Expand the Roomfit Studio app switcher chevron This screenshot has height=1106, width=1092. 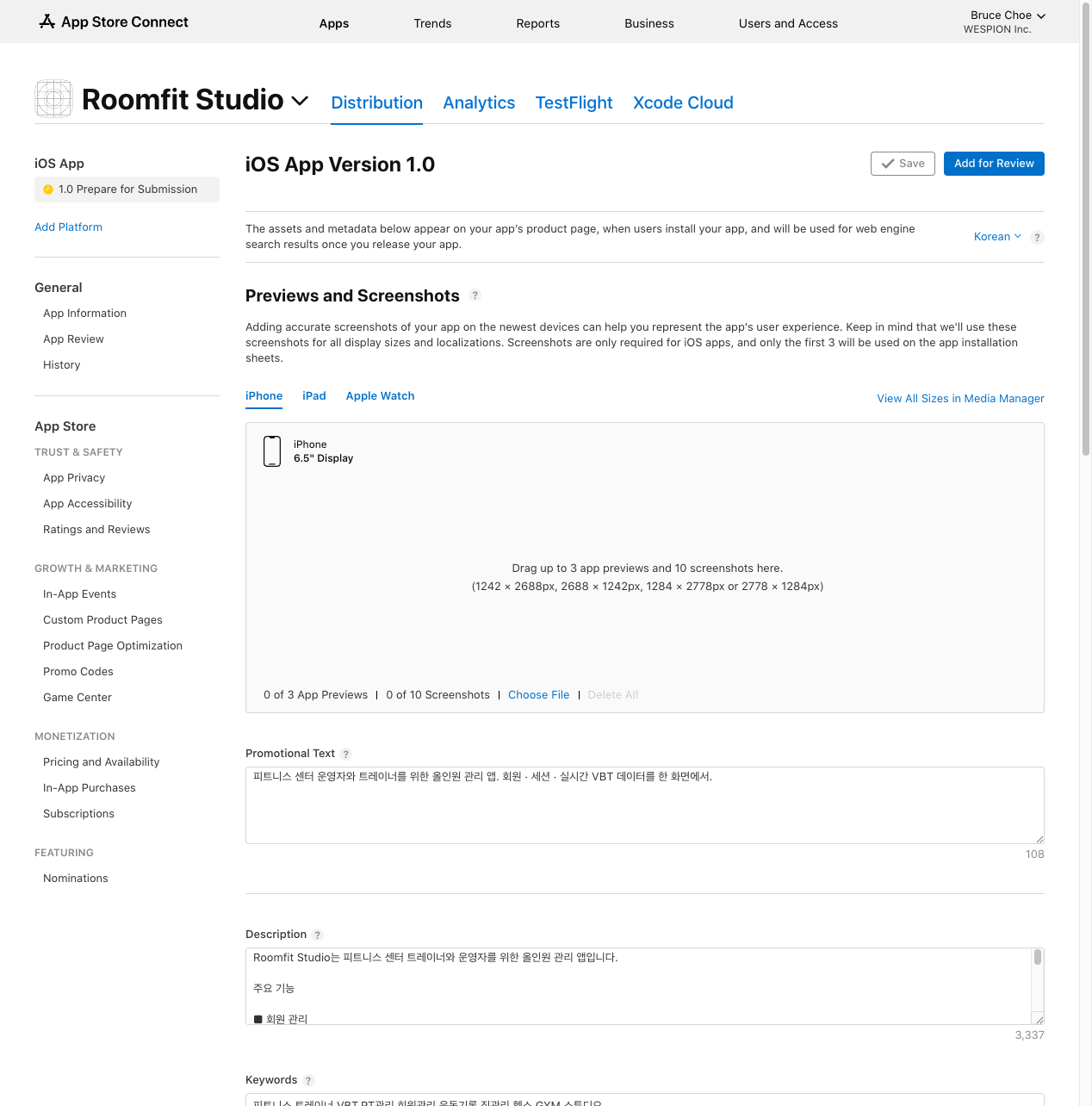coord(300,101)
